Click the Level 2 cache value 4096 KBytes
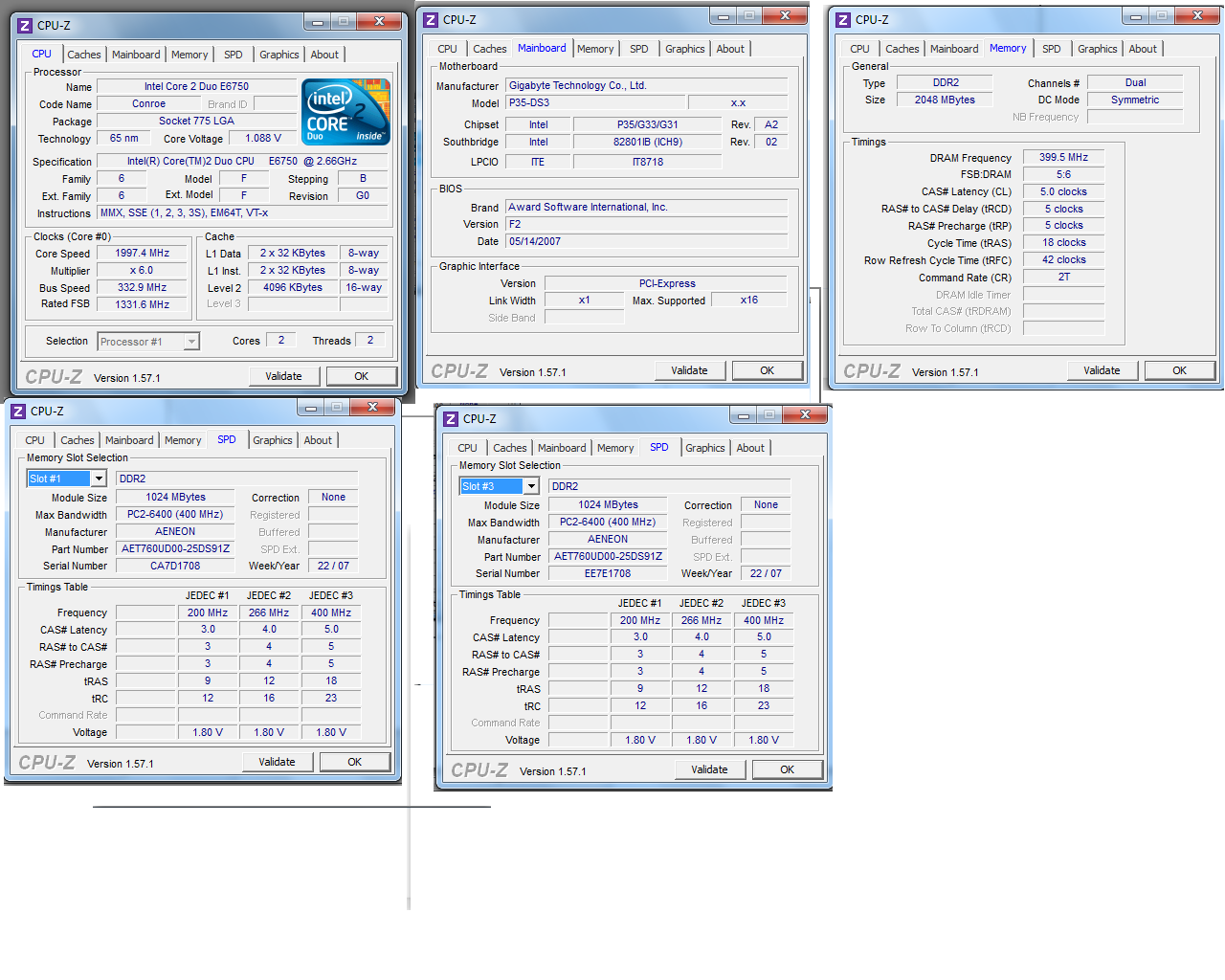This screenshot has height=980, width=1225. point(293,287)
